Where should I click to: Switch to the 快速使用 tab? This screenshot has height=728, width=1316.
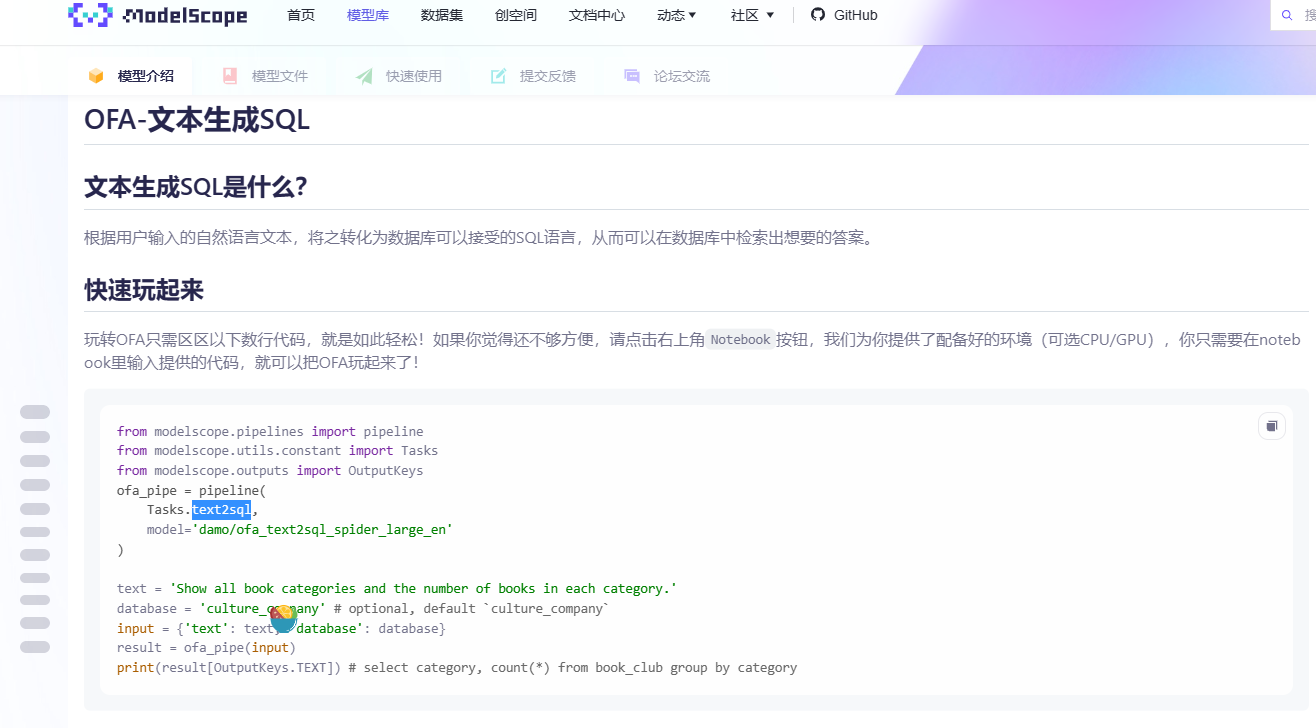[400, 76]
